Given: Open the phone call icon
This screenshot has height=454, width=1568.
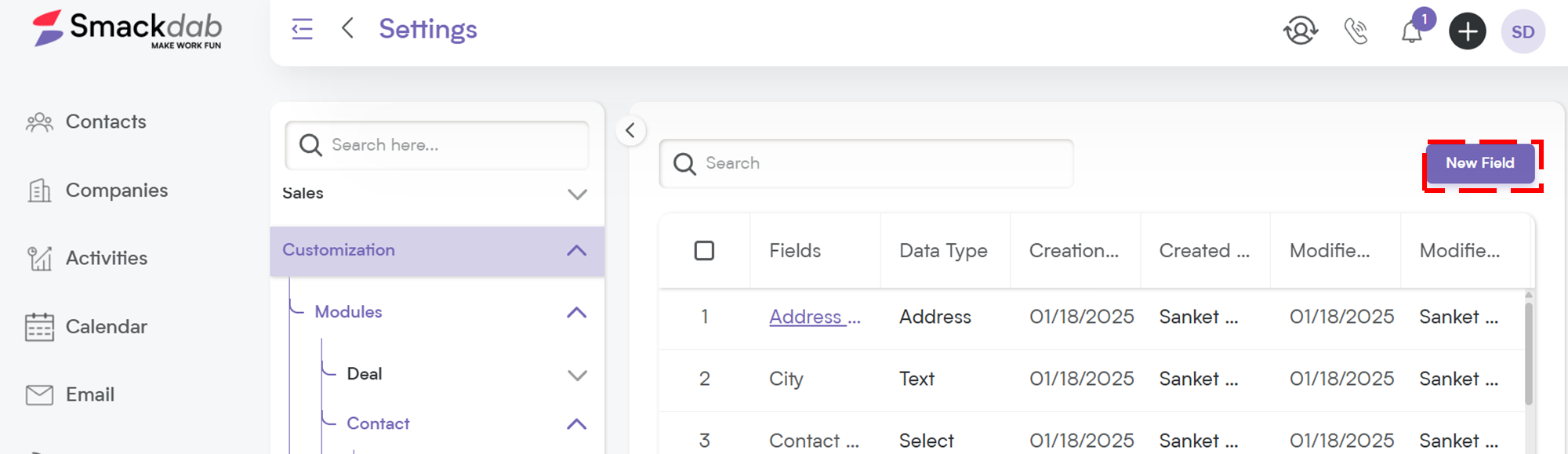Looking at the screenshot, I should [x=1356, y=31].
